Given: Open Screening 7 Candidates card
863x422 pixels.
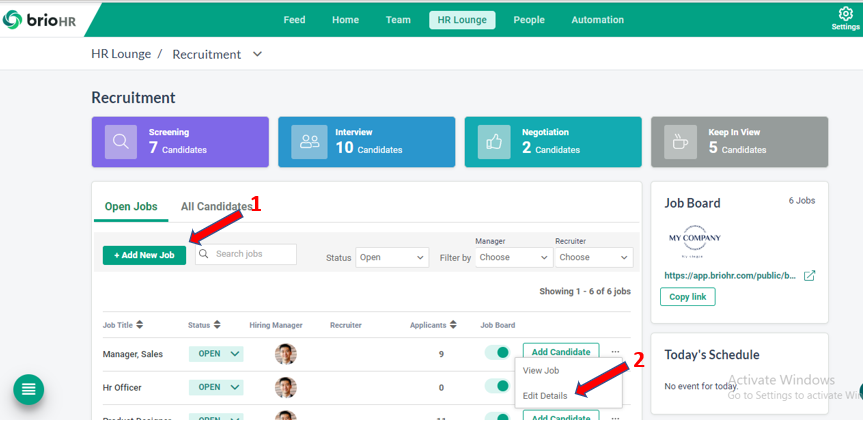Looking at the screenshot, I should tap(180, 141).
